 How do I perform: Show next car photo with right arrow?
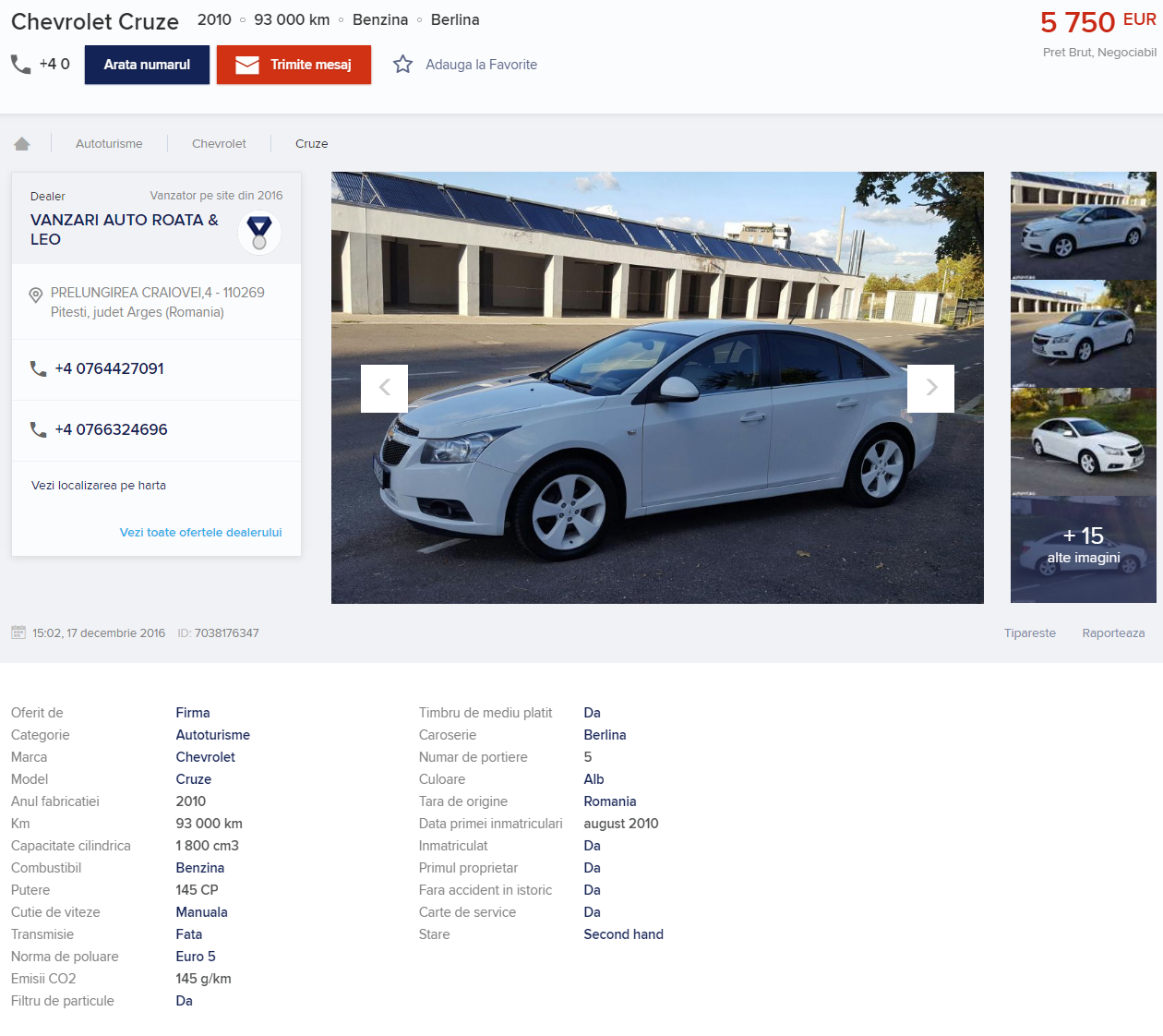pos(930,388)
